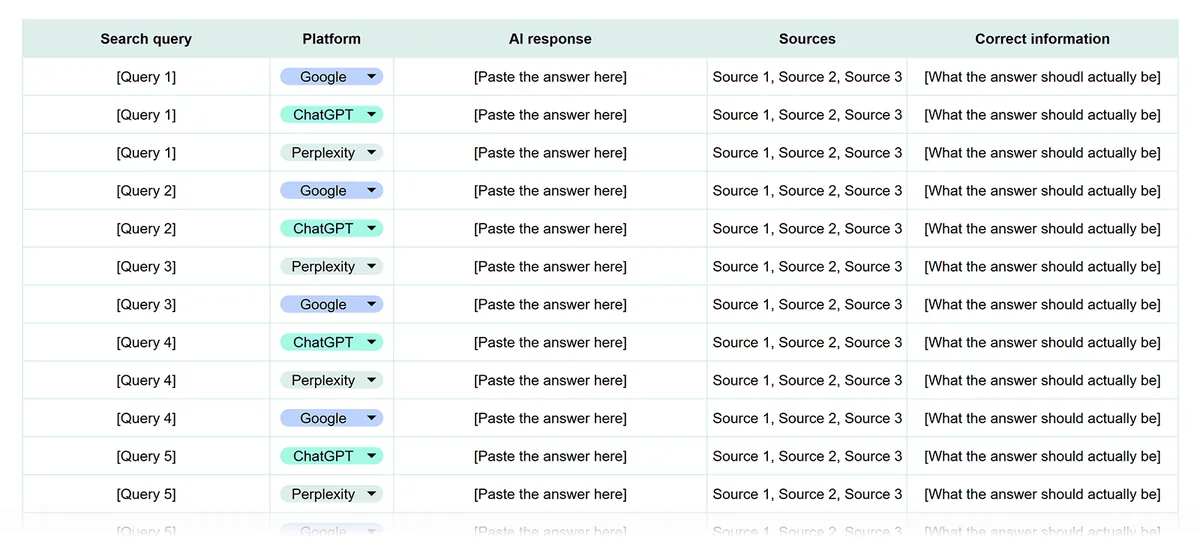
Task: Click the "[Query 3]" cell in the Google row
Action: point(146,305)
